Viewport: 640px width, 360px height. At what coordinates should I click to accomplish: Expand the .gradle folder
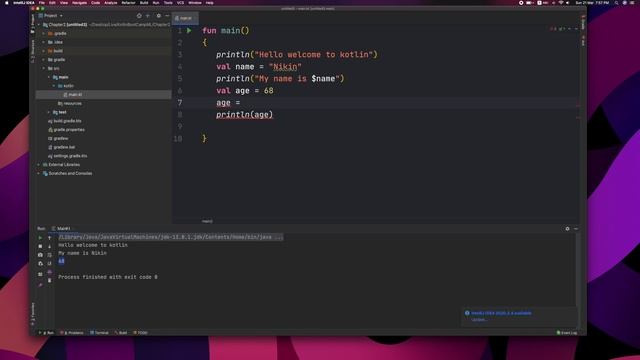(x=44, y=33)
